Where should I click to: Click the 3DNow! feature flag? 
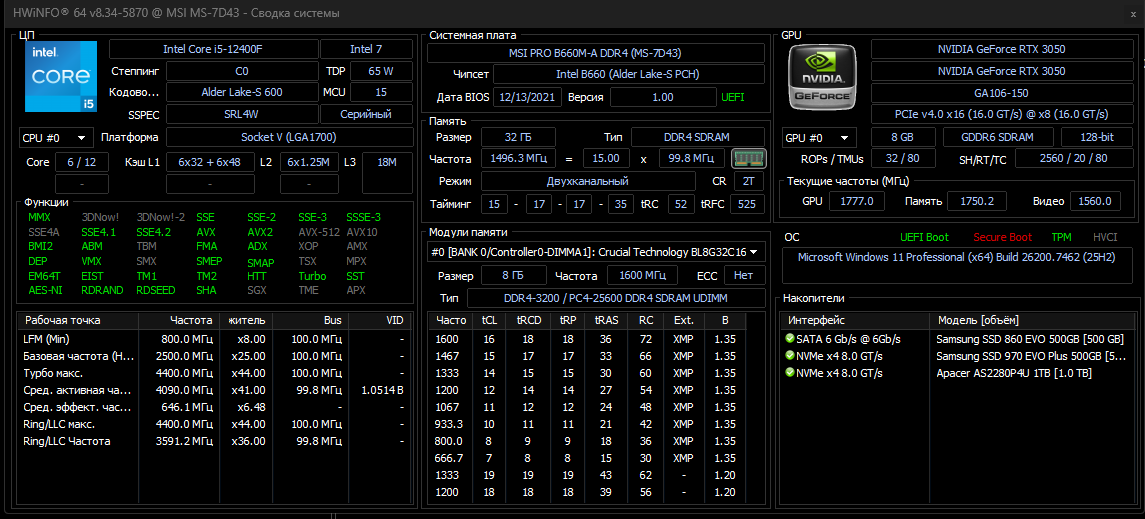99,217
